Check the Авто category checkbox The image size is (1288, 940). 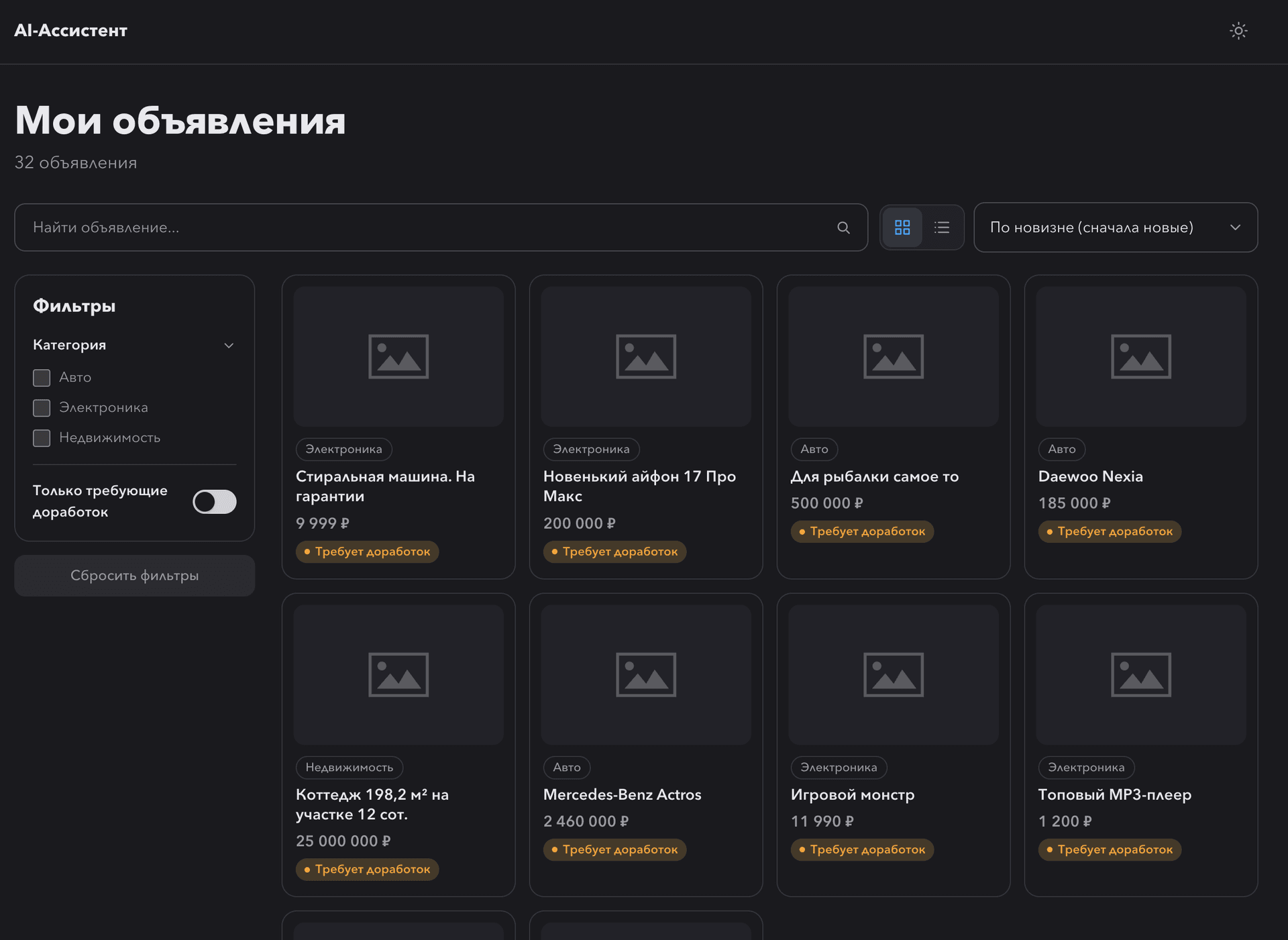[42, 378]
